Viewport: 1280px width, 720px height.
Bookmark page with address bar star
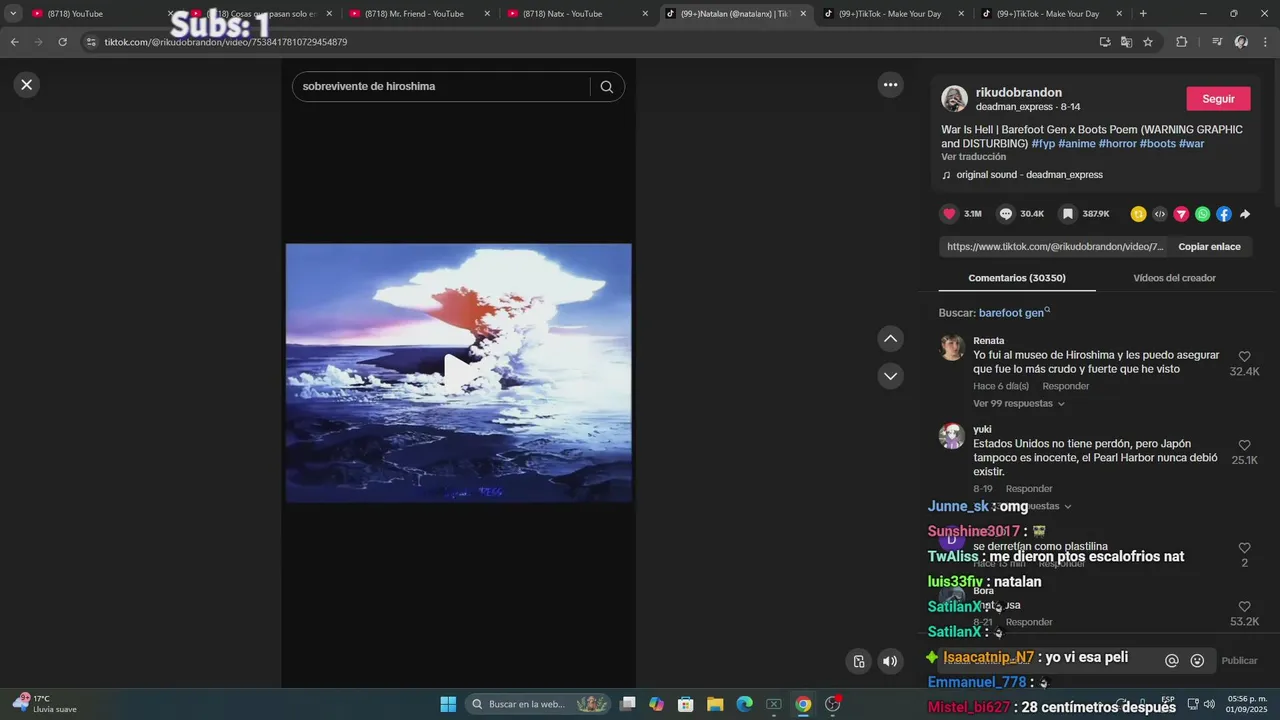tap(1148, 42)
